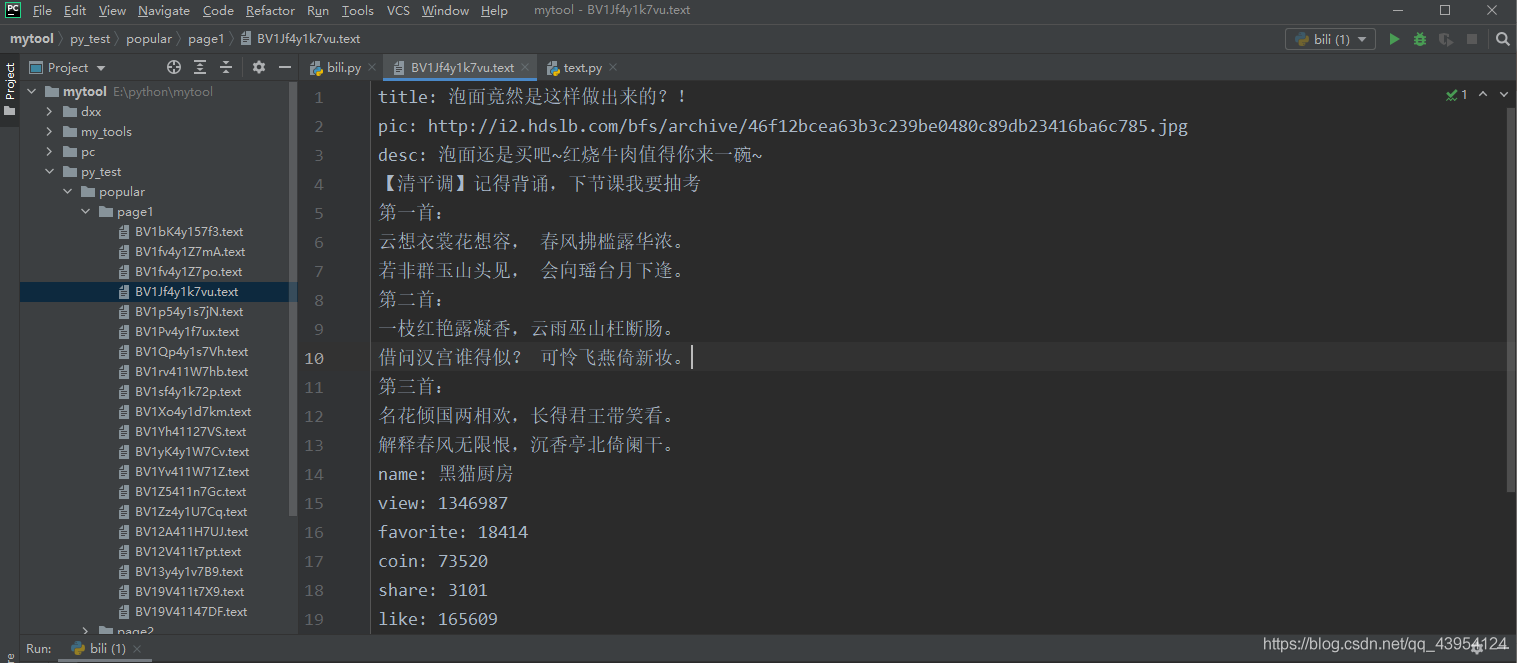
Task: Open the bili (1) run configuration dropdown
Action: pyautogui.click(x=1330, y=39)
